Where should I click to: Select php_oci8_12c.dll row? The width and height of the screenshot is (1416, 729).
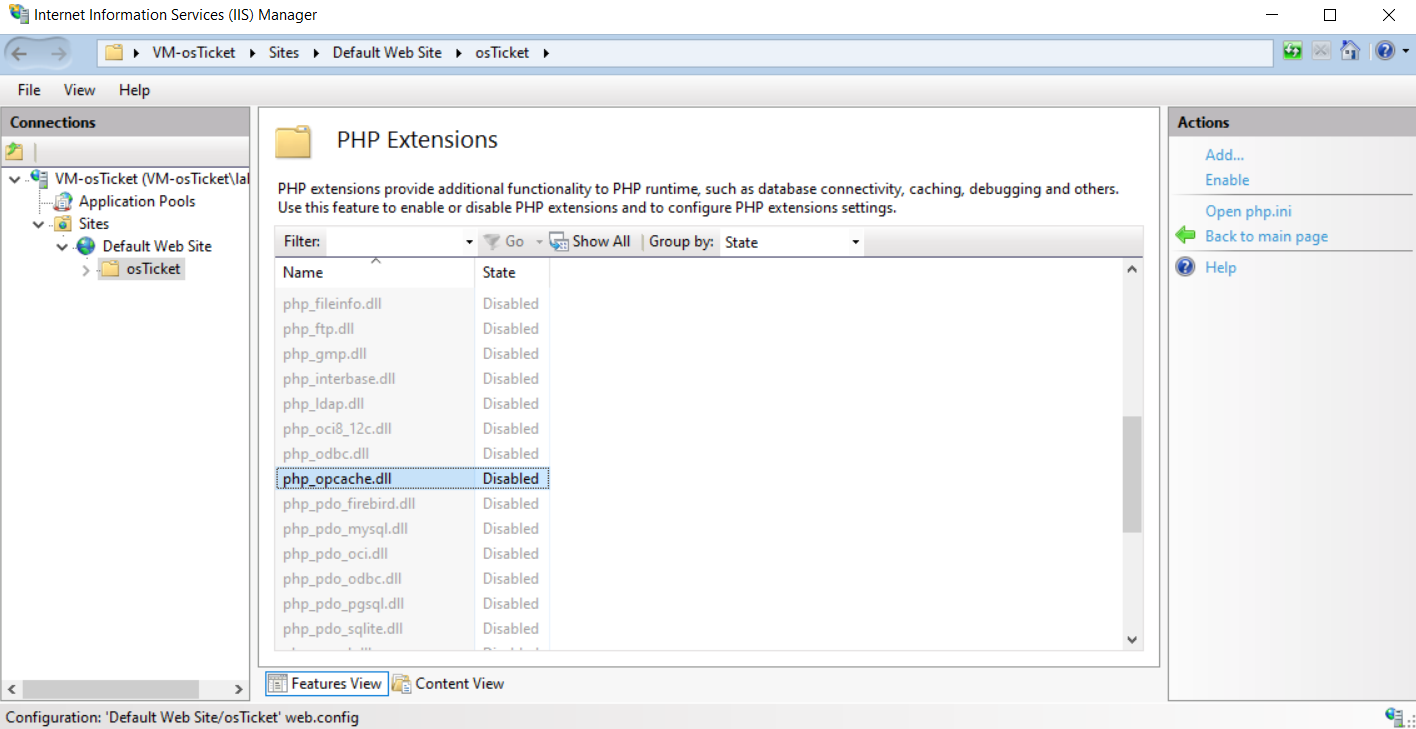[412, 428]
